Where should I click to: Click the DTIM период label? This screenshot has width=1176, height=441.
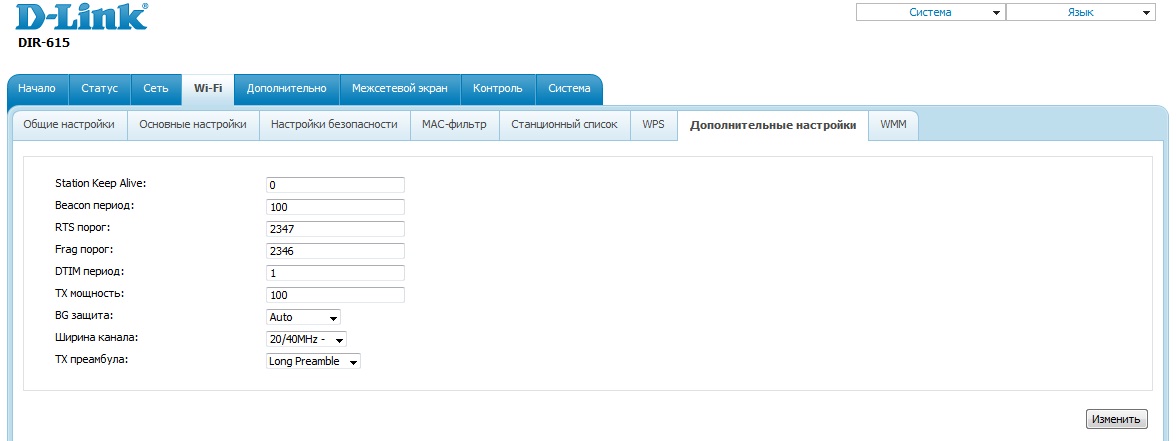click(89, 271)
